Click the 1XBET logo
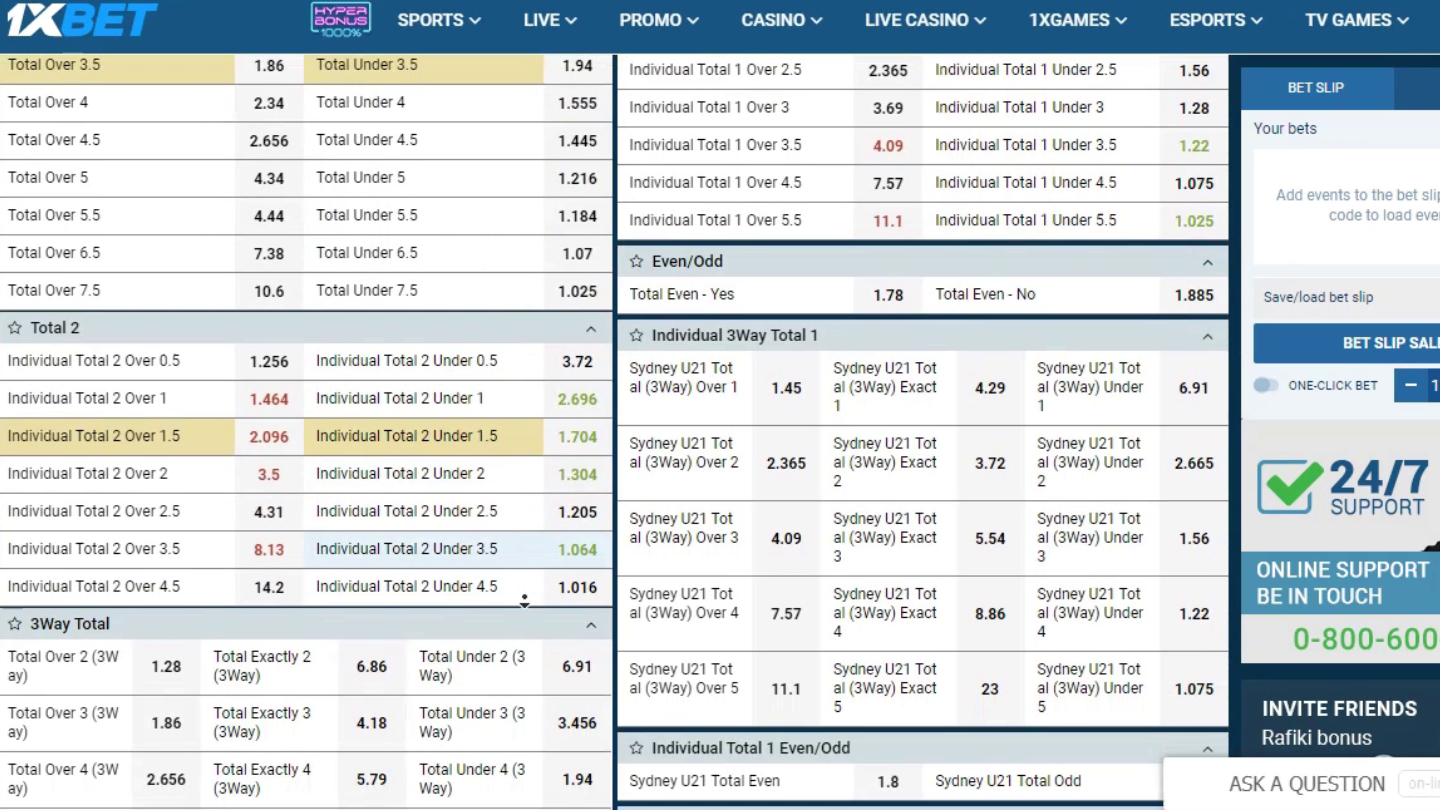The height and width of the screenshot is (810, 1440). tap(82, 19)
